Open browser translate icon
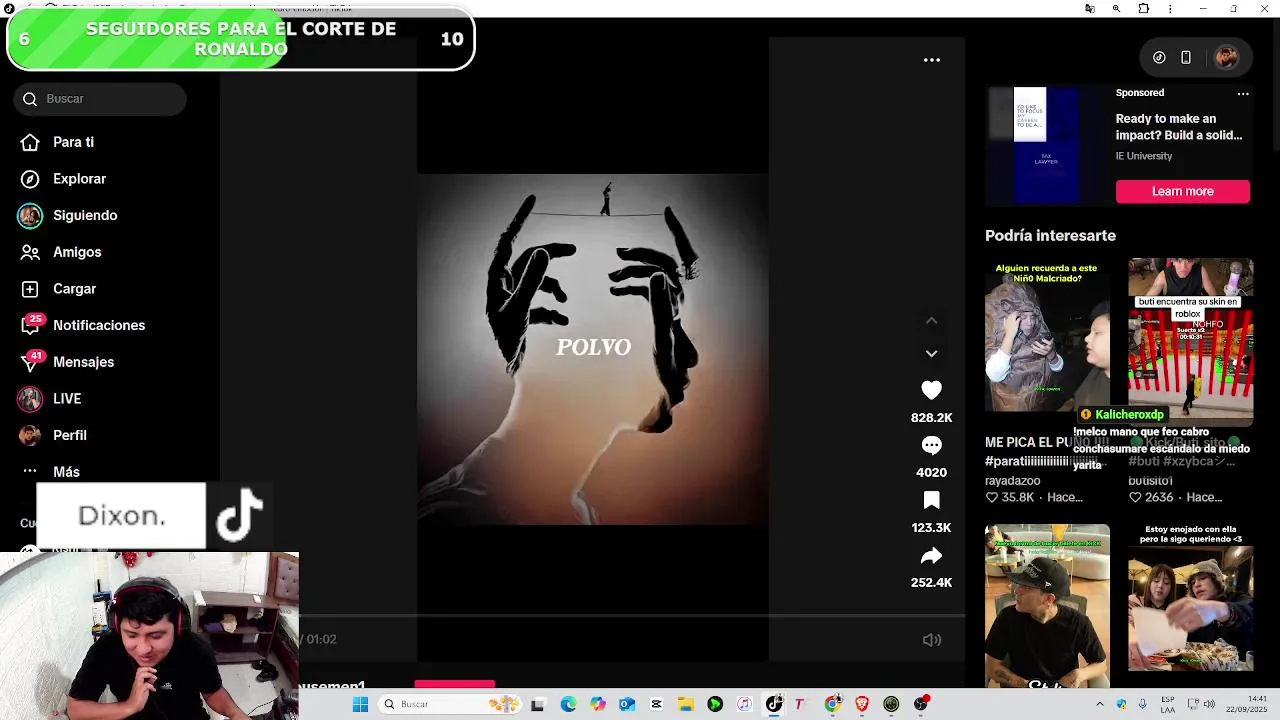This screenshot has width=1280, height=720. pyautogui.click(x=1090, y=9)
